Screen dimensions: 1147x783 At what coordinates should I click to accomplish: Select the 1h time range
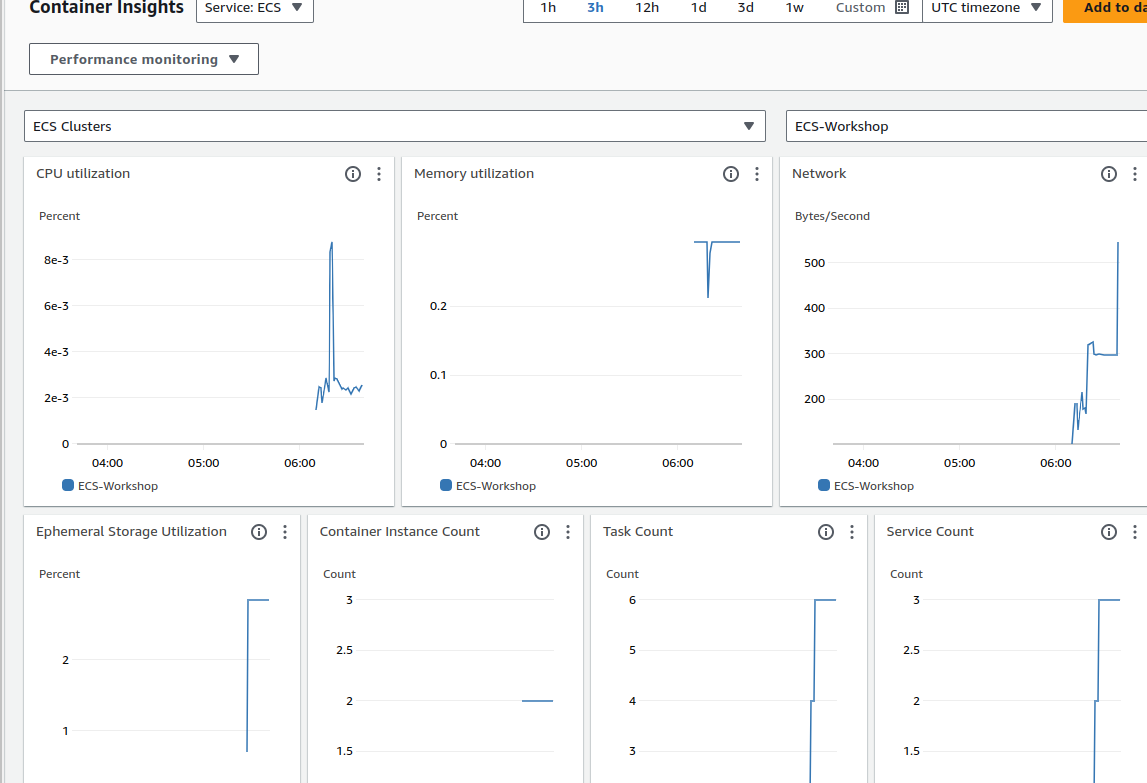click(x=548, y=8)
